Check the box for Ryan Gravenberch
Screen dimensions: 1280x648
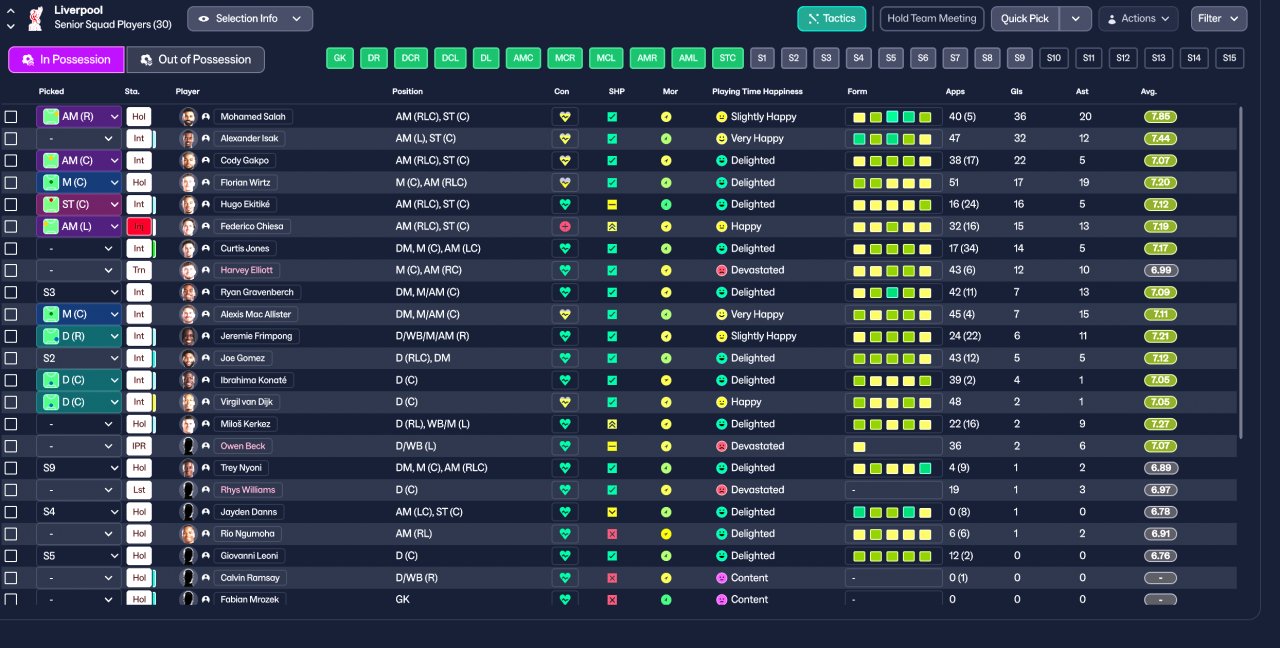tap(11, 292)
